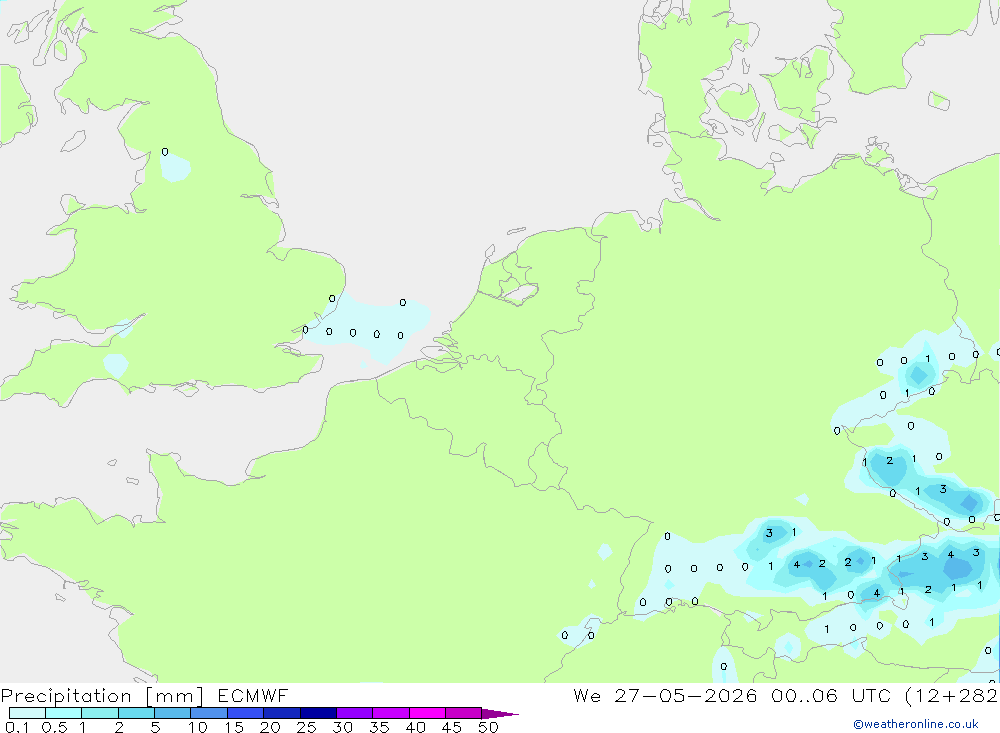Click the legend label '40'

(415, 727)
